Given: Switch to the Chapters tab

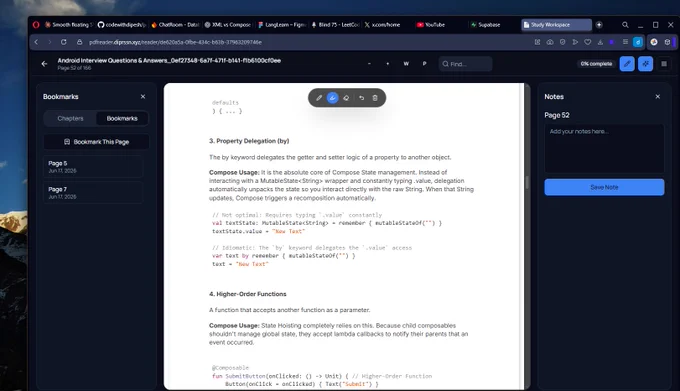Looking at the screenshot, I should [70, 118].
